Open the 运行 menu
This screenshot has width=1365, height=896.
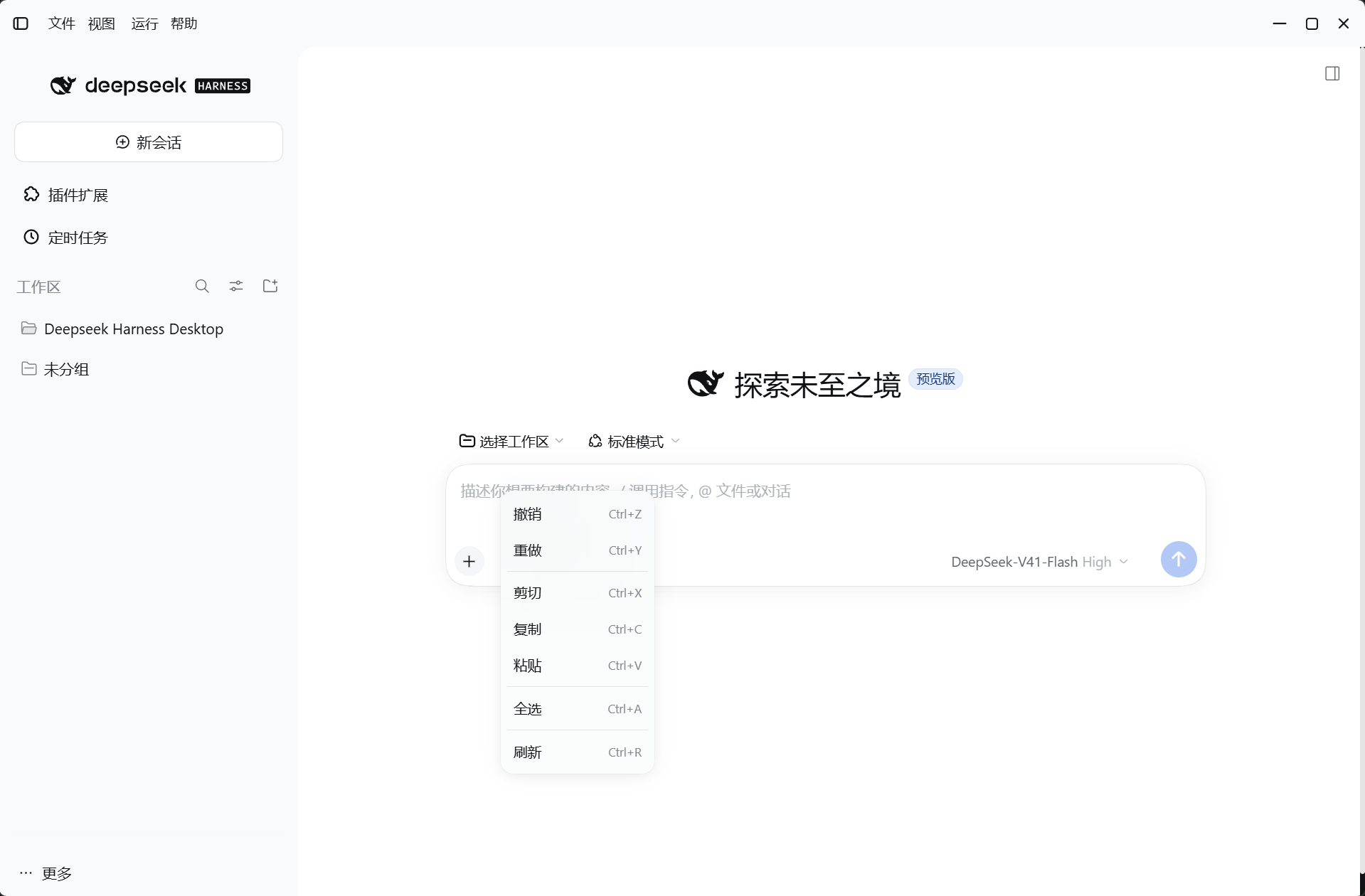[144, 23]
